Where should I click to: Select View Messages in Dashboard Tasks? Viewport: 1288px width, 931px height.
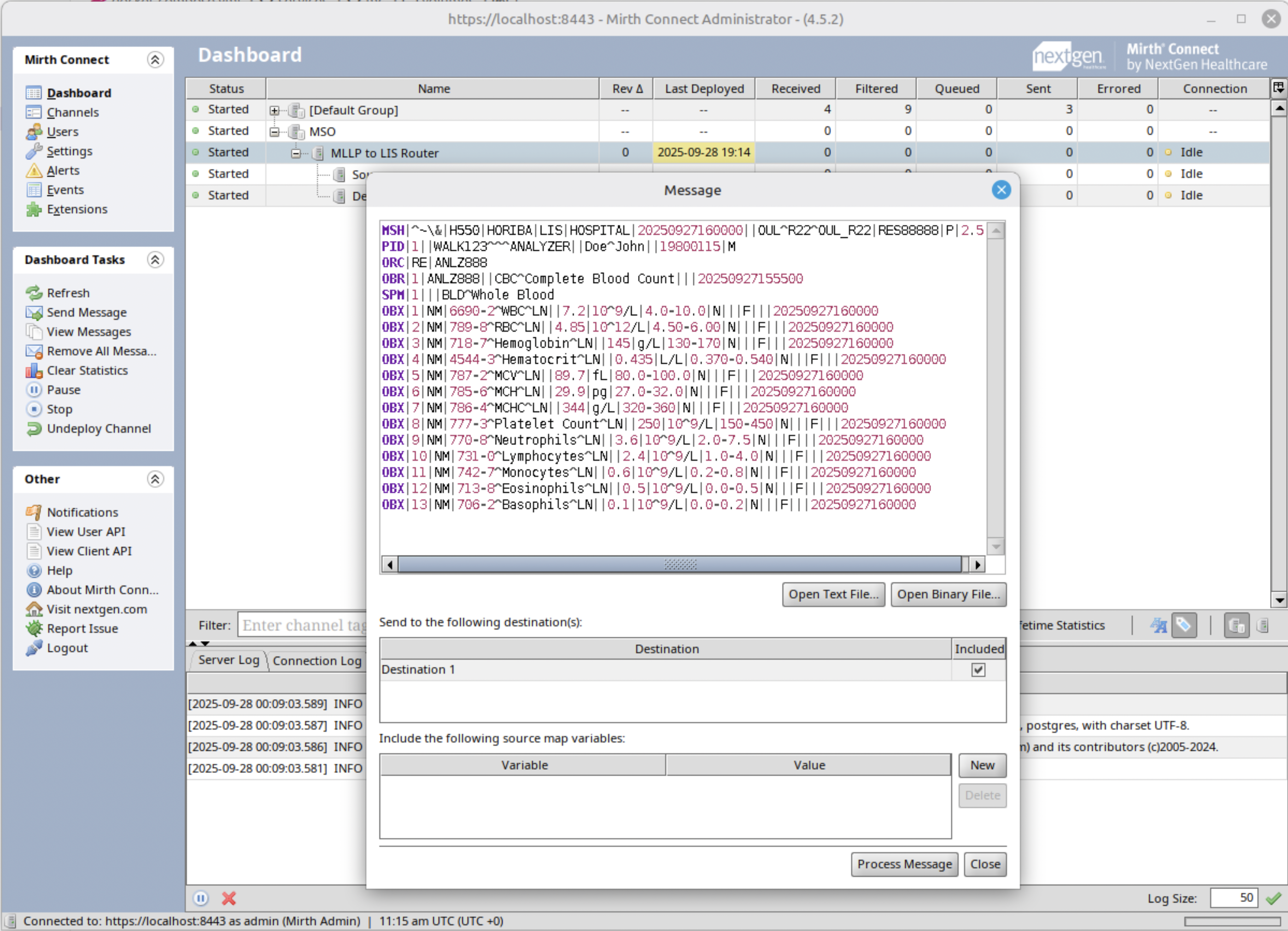coord(88,332)
